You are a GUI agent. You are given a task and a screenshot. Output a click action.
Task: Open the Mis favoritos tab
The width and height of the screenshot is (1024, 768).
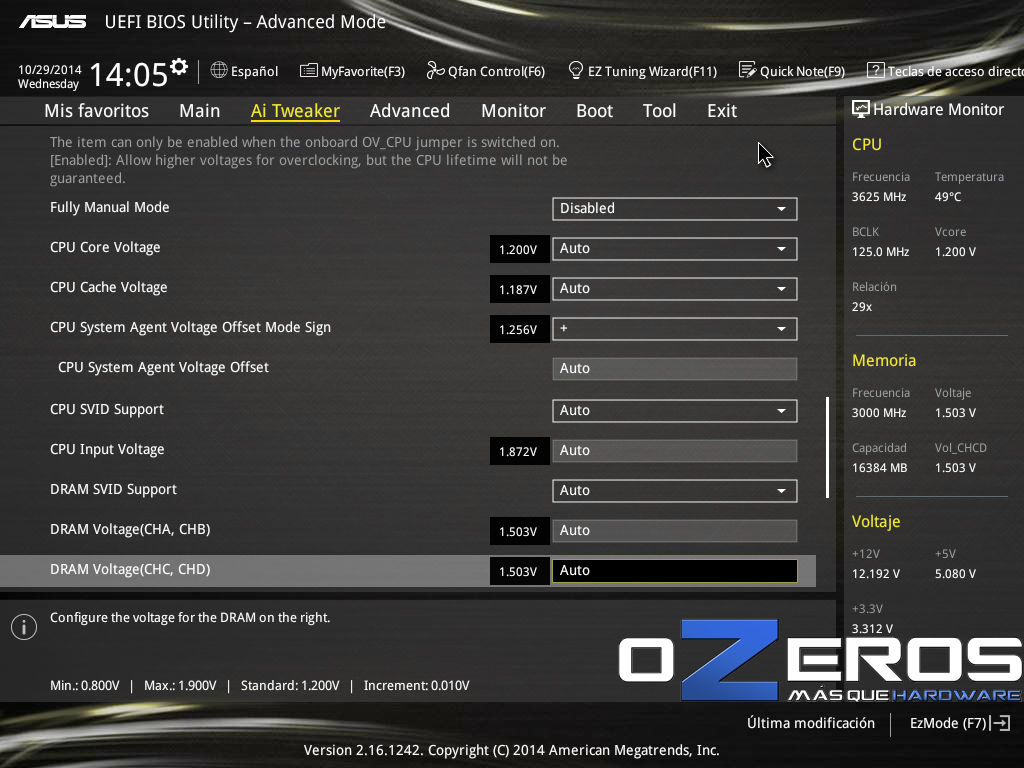(97, 111)
